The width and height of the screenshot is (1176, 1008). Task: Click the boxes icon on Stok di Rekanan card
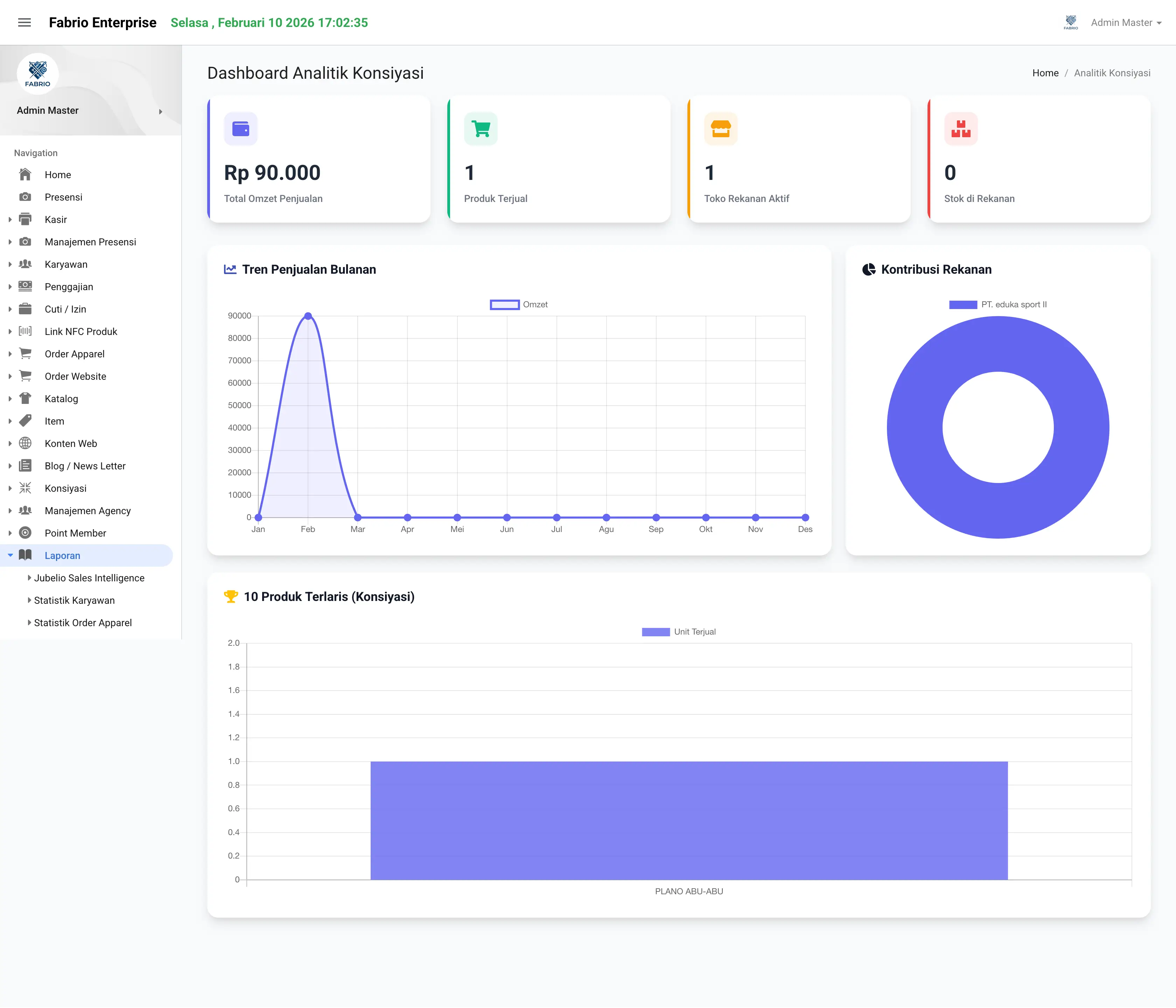[x=961, y=129]
